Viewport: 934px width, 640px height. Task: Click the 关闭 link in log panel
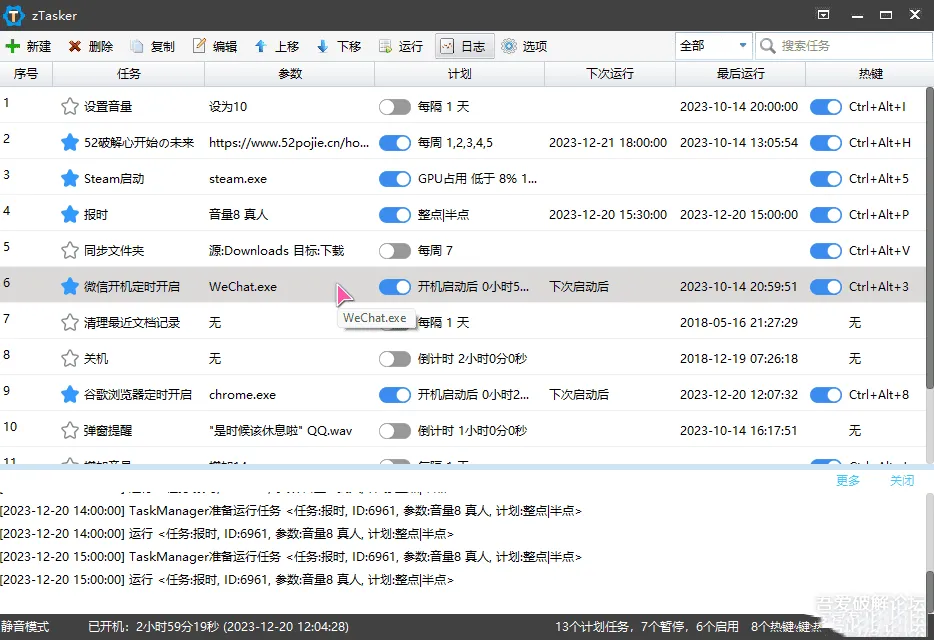tap(902, 481)
